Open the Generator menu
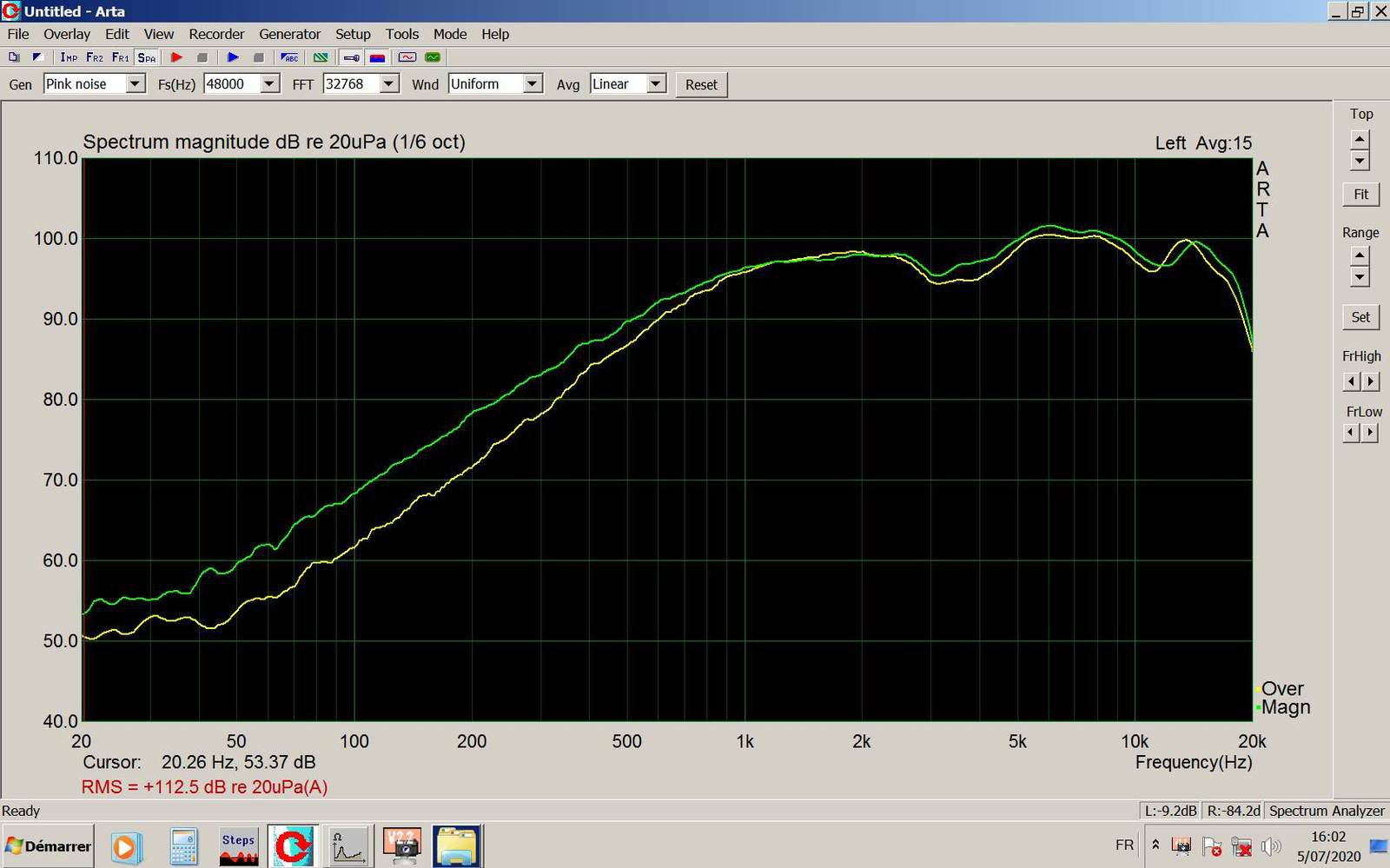 [290, 34]
